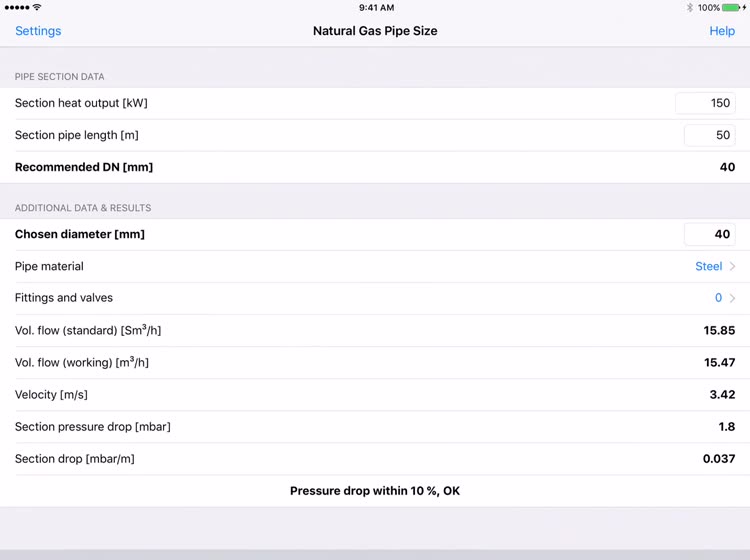This screenshot has height=560, width=750.
Task: Tap the Natural Gas Pipe Size title
Action: (375, 31)
